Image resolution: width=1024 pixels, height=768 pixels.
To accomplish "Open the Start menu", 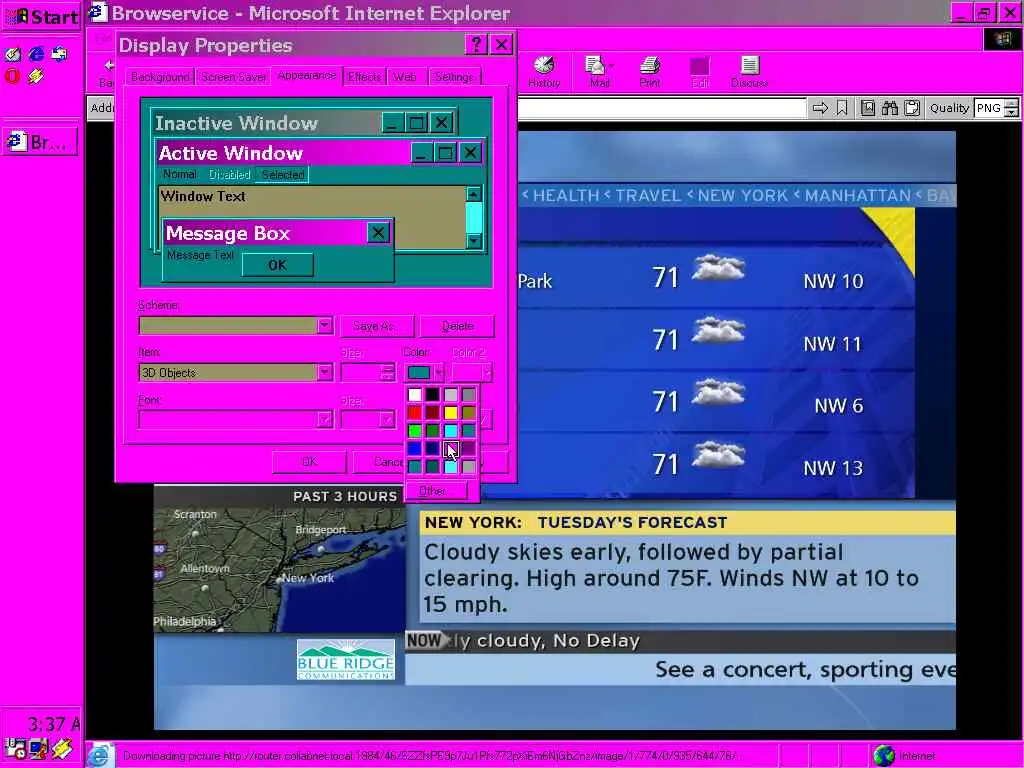I will click(41, 16).
